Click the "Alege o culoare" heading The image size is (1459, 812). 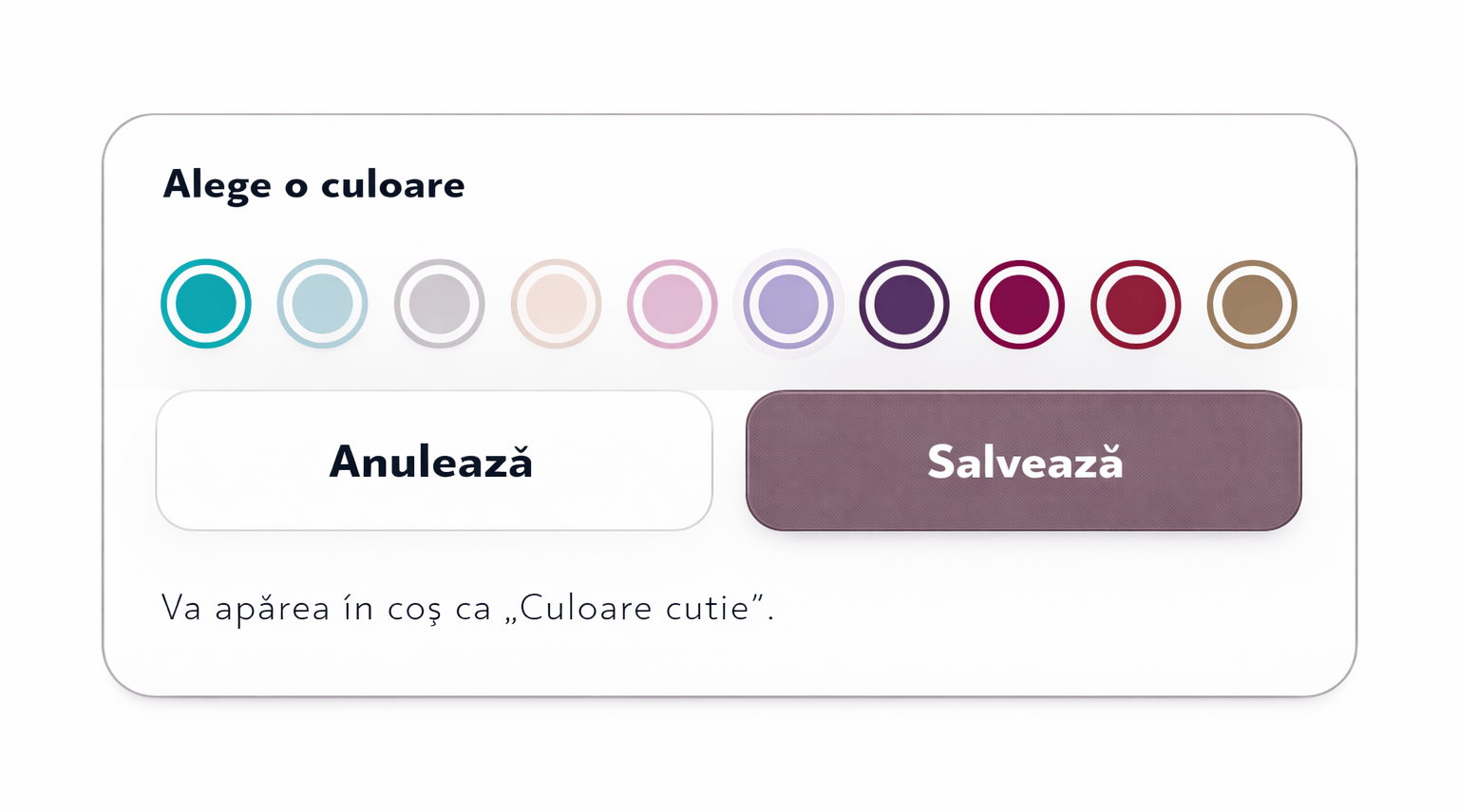(313, 184)
